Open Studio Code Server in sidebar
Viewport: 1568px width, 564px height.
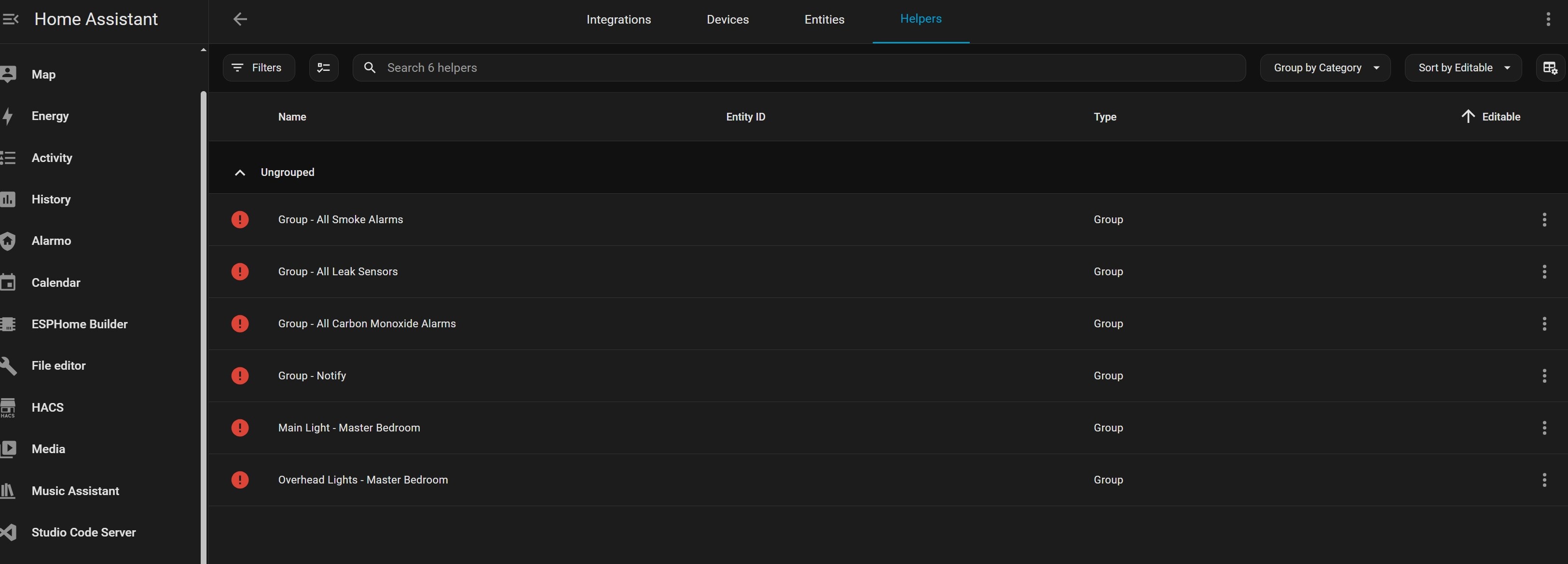(x=83, y=532)
